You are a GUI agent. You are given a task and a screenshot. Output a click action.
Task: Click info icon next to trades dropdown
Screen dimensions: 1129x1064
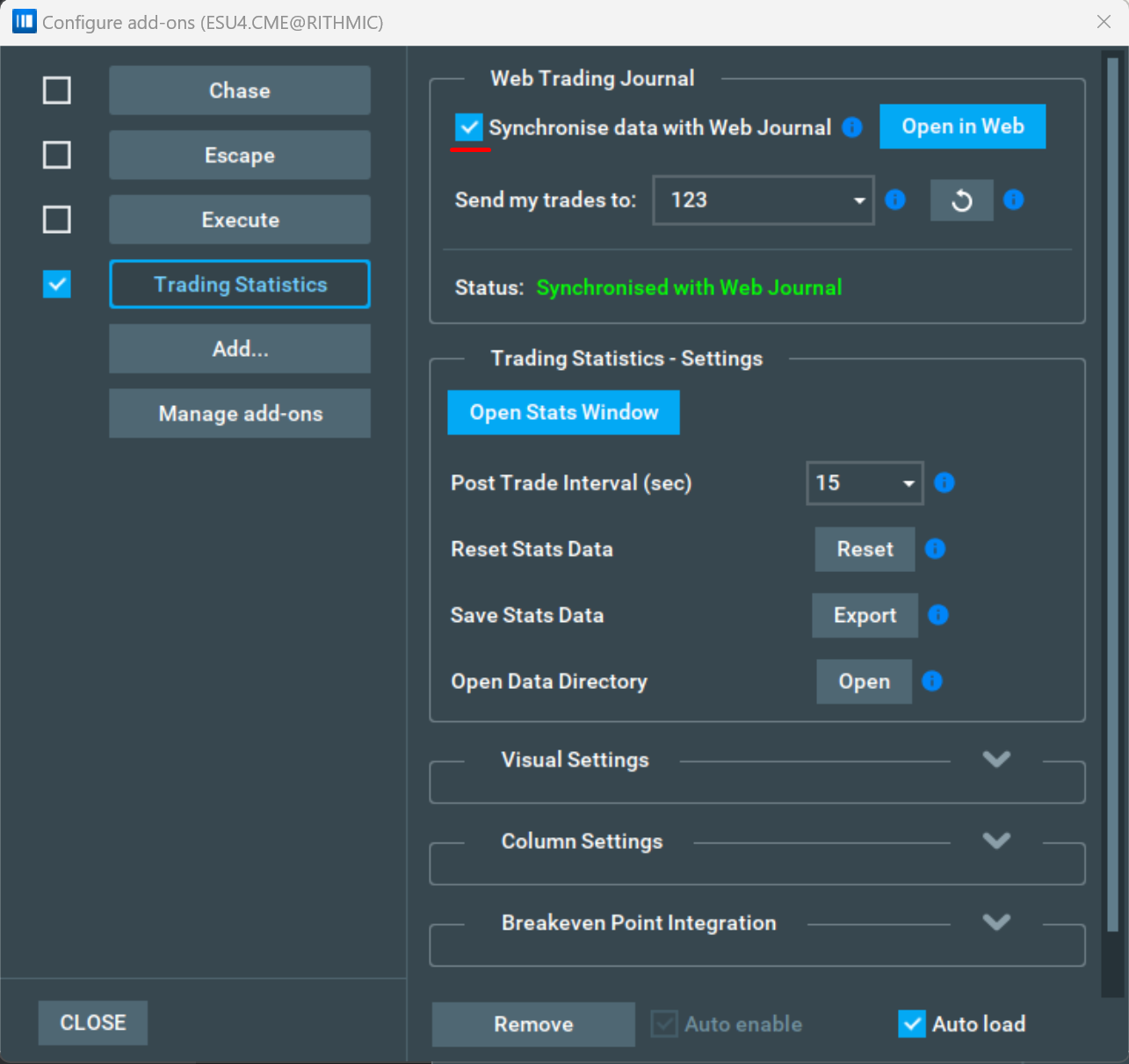[x=894, y=199]
